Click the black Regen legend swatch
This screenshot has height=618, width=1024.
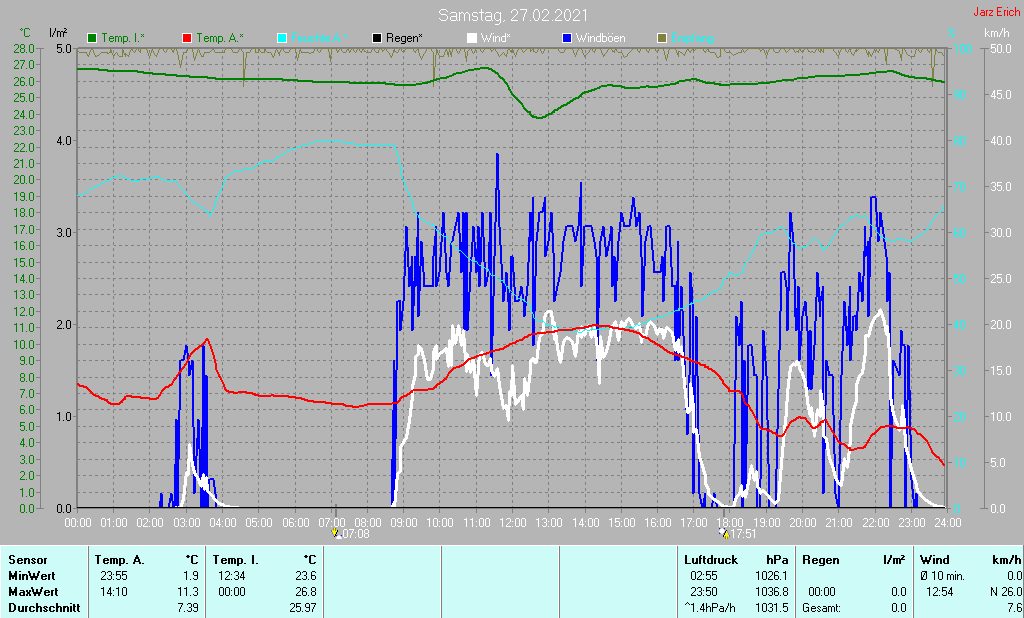[x=377, y=38]
